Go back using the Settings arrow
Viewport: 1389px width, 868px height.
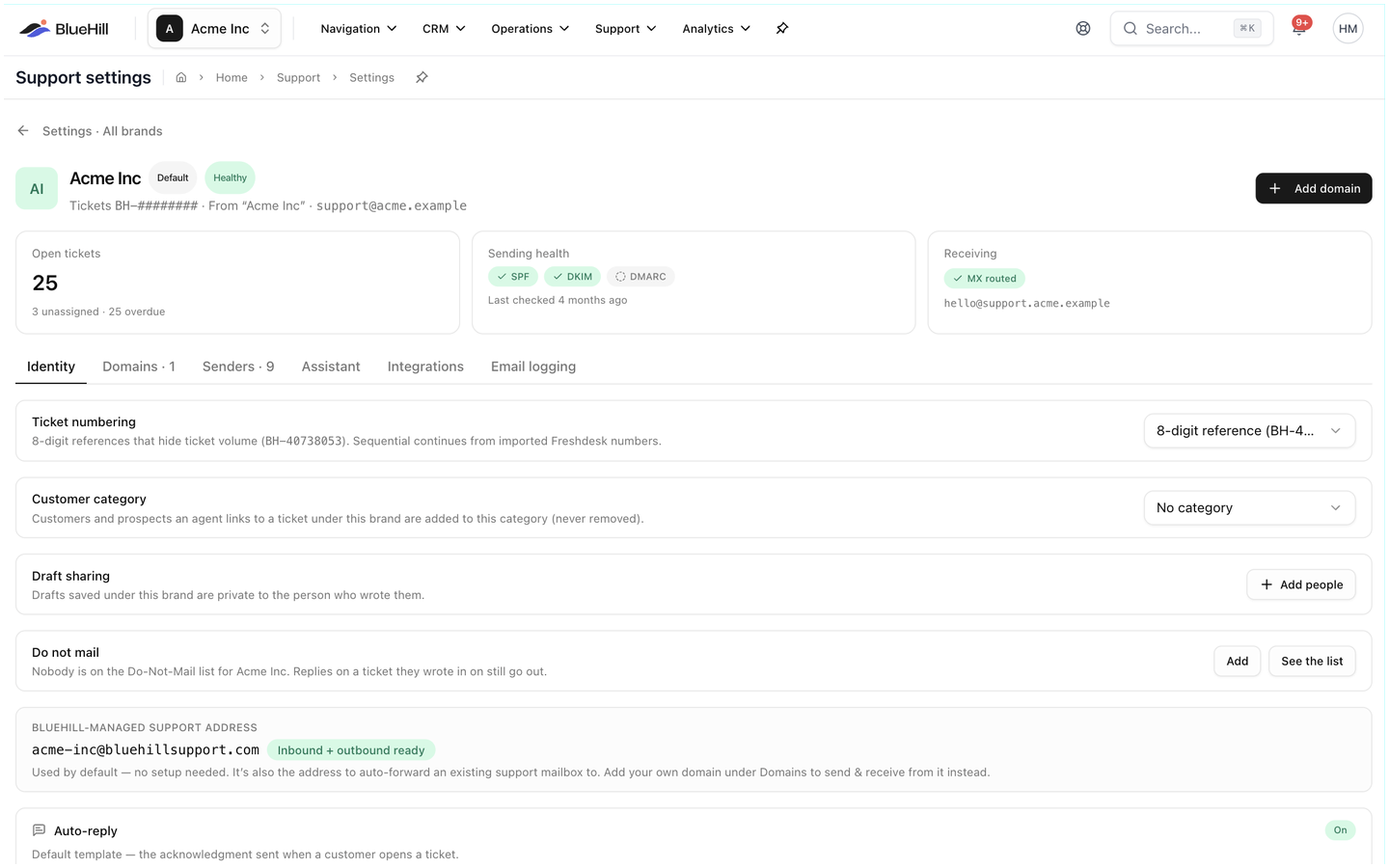click(x=23, y=131)
